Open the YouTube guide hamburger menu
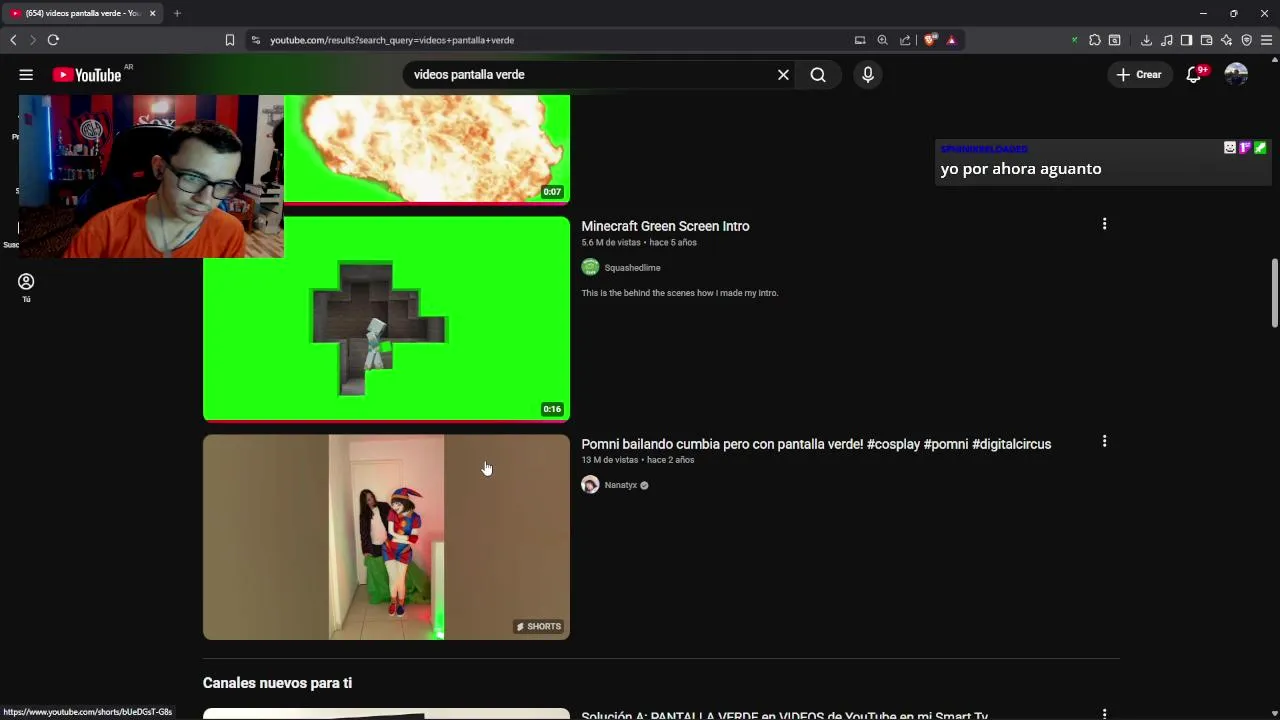Image resolution: width=1280 pixels, height=720 pixels. coord(26,75)
